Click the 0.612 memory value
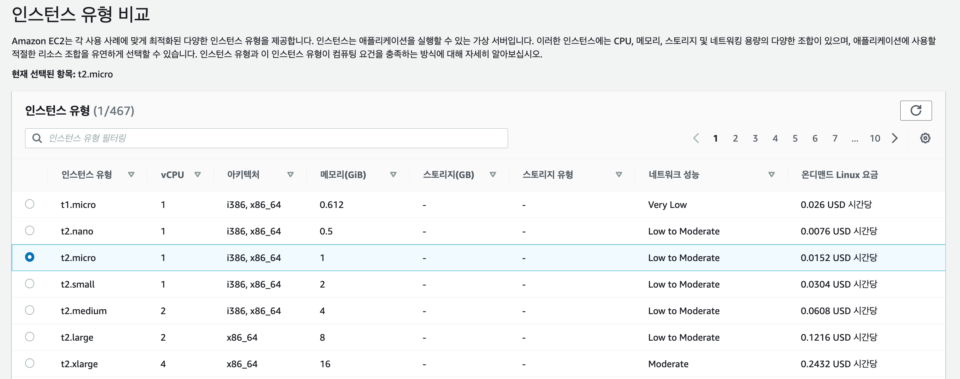 click(331, 205)
